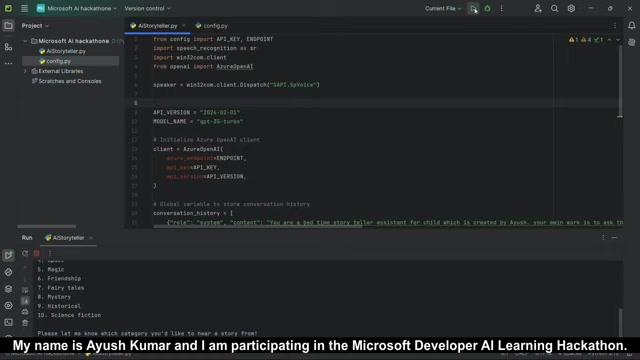640x360 pixels.
Task: Open the Structure tool window icon
Action: pyautogui.click(x=8, y=47)
